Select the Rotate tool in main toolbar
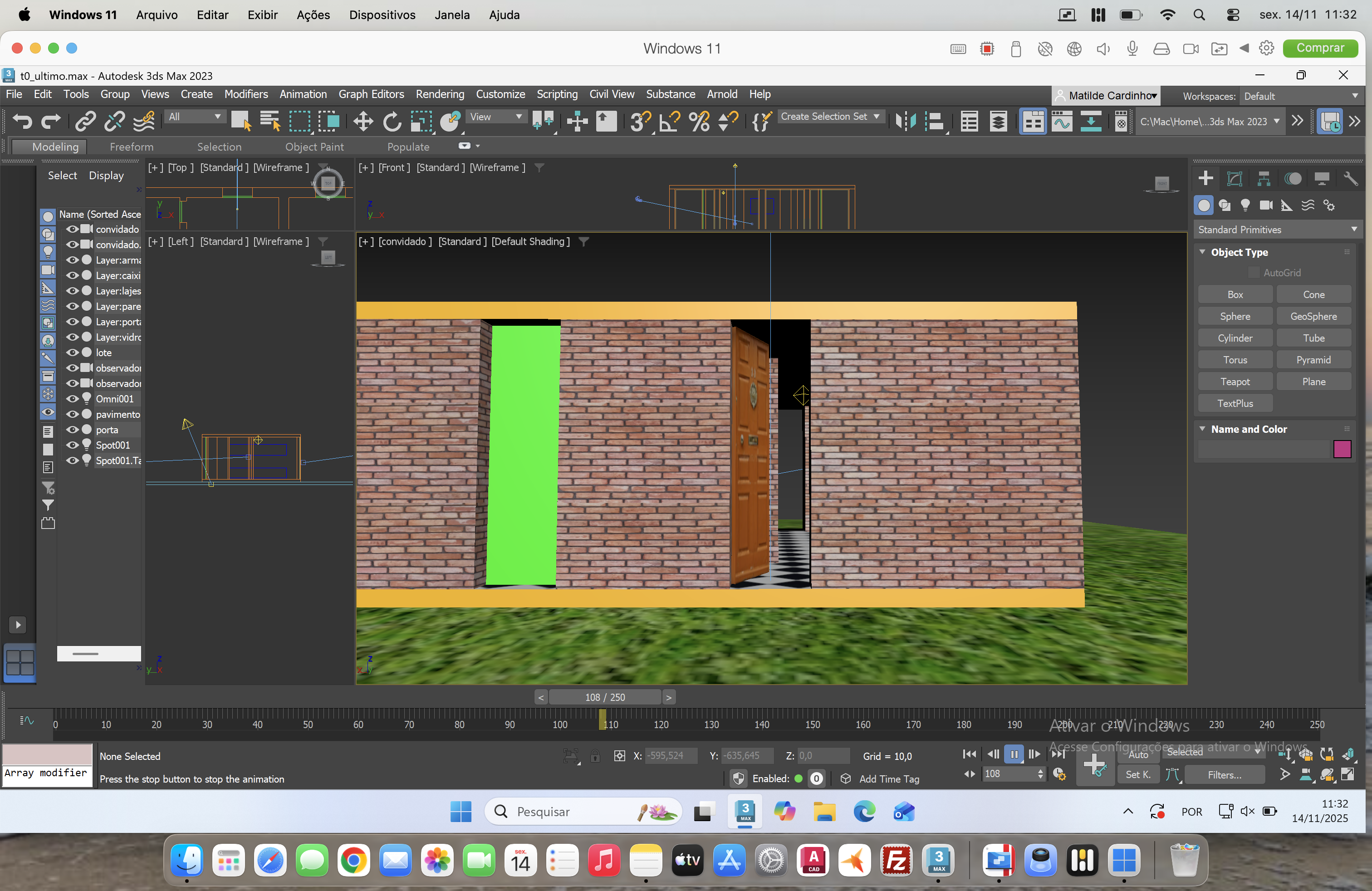The height and width of the screenshot is (891, 1372). (x=392, y=122)
